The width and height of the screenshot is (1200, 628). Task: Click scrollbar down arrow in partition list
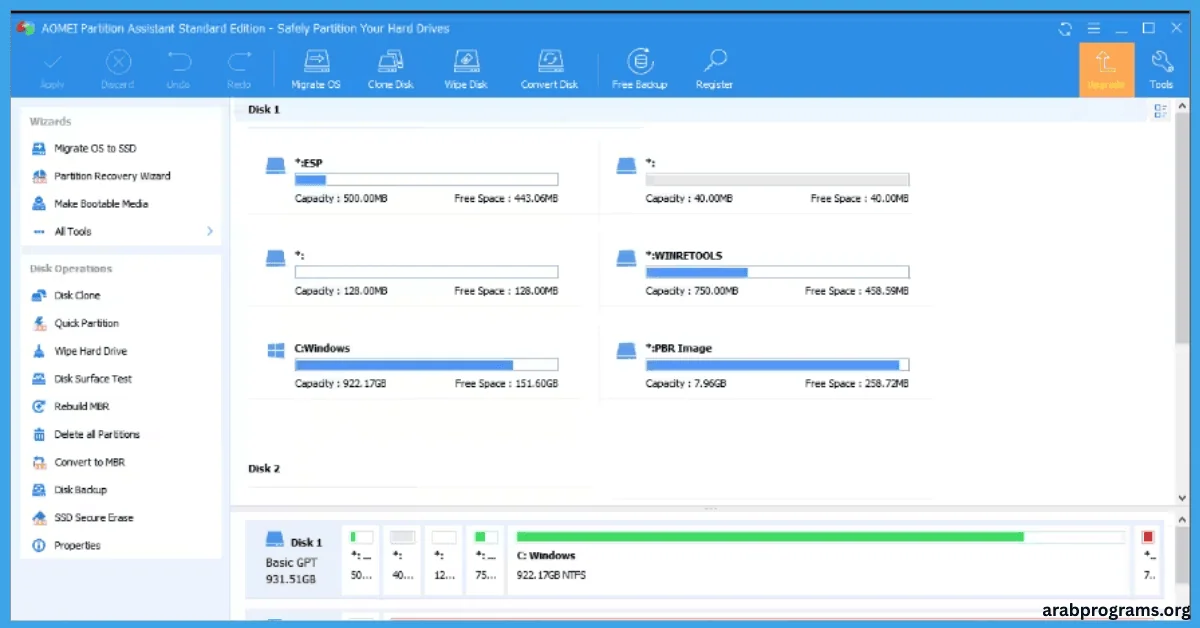1184,496
